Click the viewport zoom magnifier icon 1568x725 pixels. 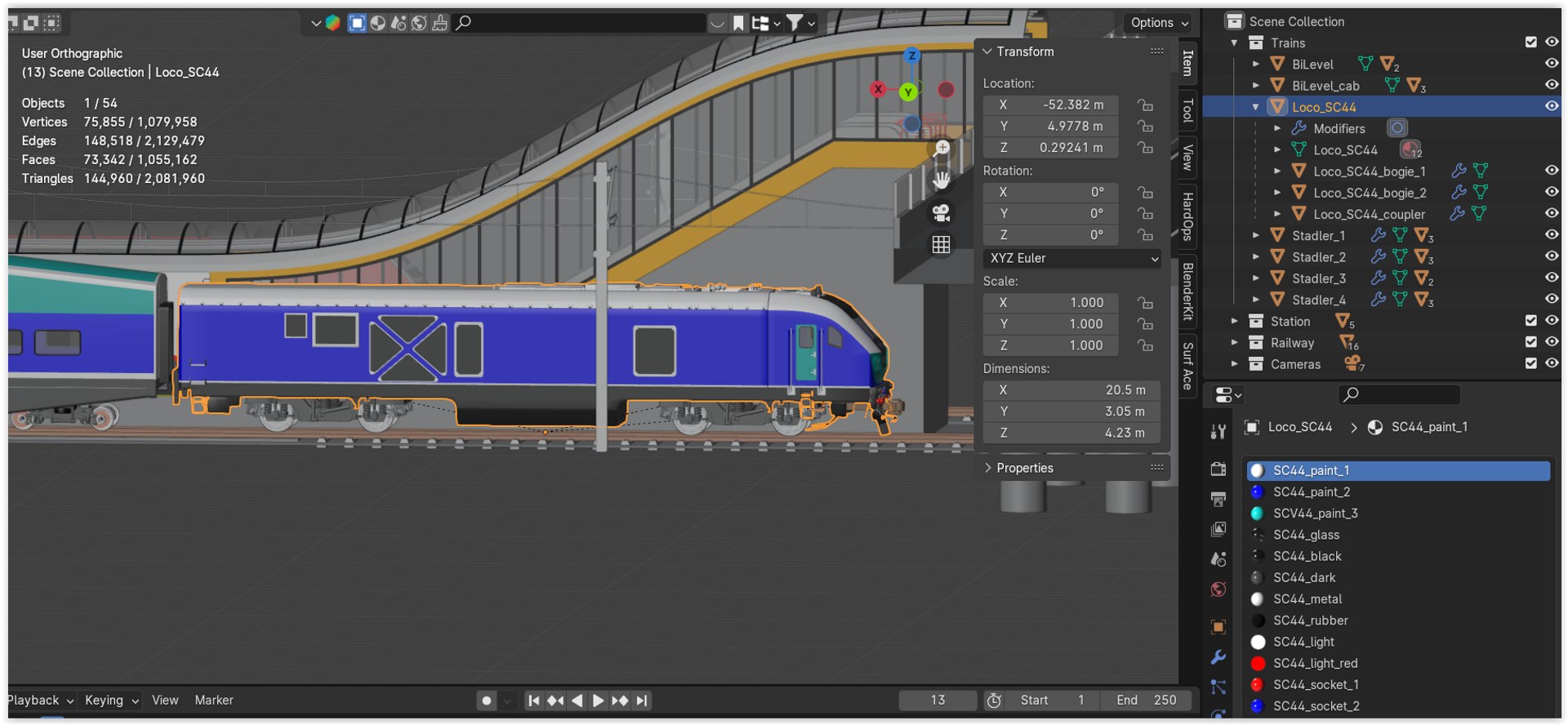point(941,148)
